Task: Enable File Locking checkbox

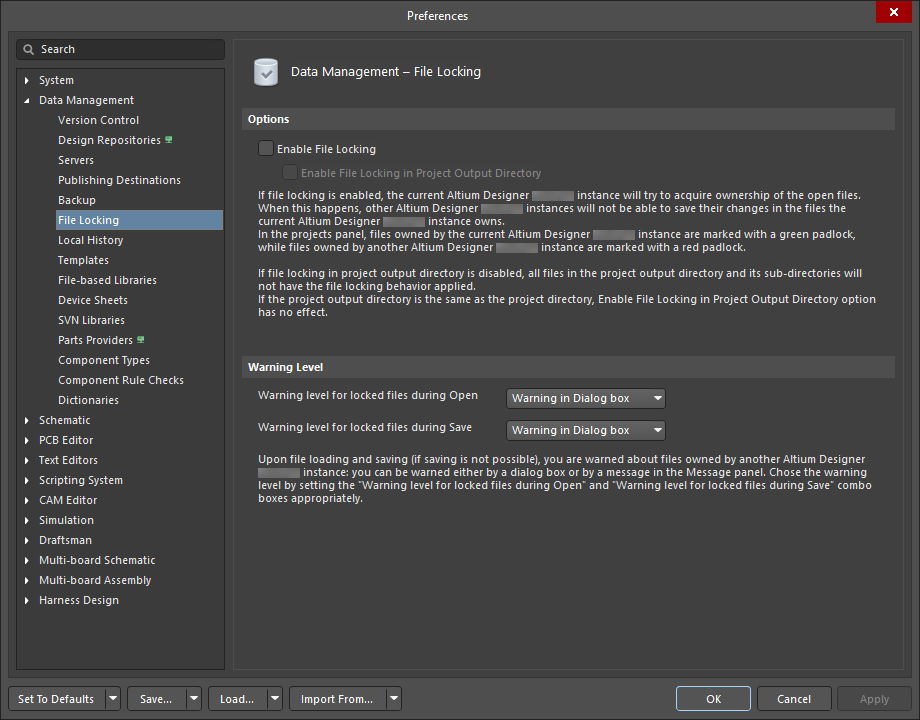Action: [266, 149]
